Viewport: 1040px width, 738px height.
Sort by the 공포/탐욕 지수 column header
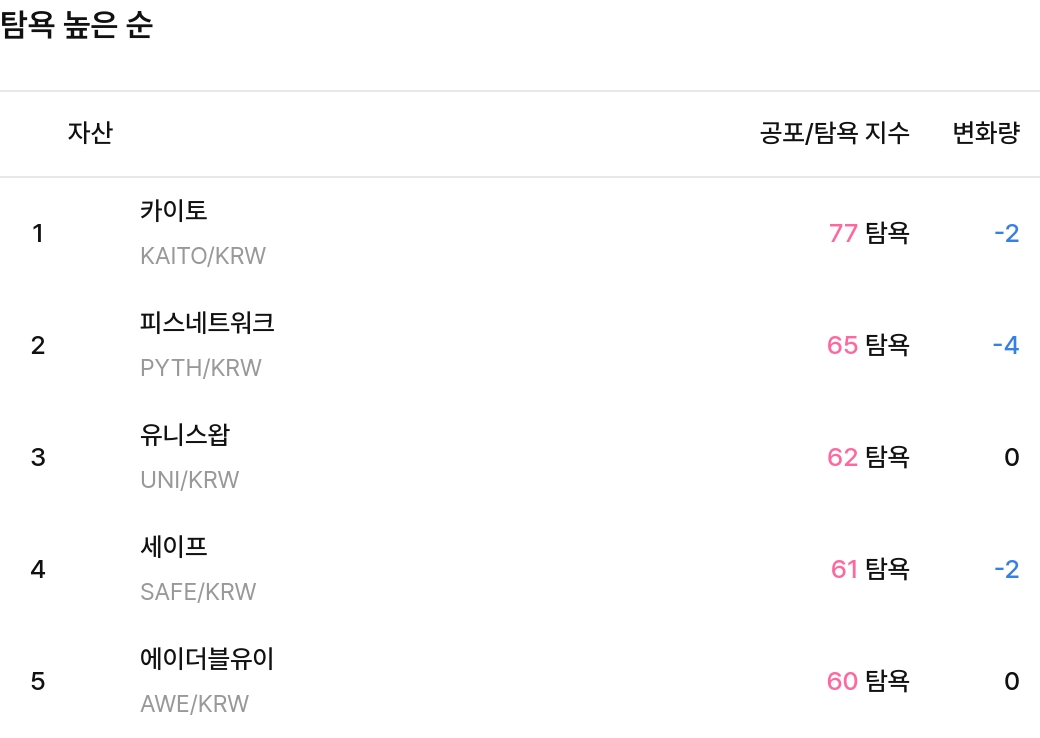point(834,133)
